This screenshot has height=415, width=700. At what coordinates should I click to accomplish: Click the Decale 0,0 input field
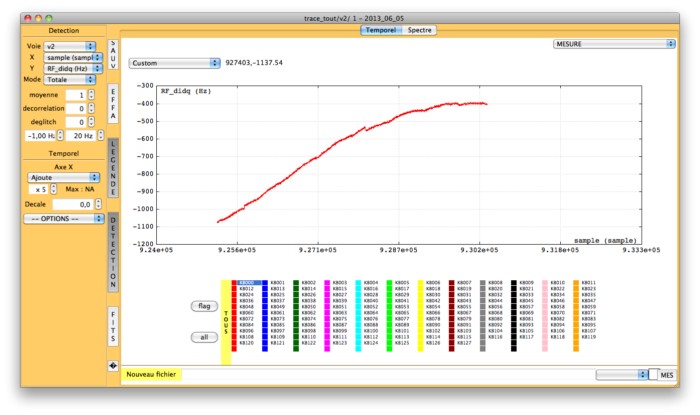[x=73, y=204]
